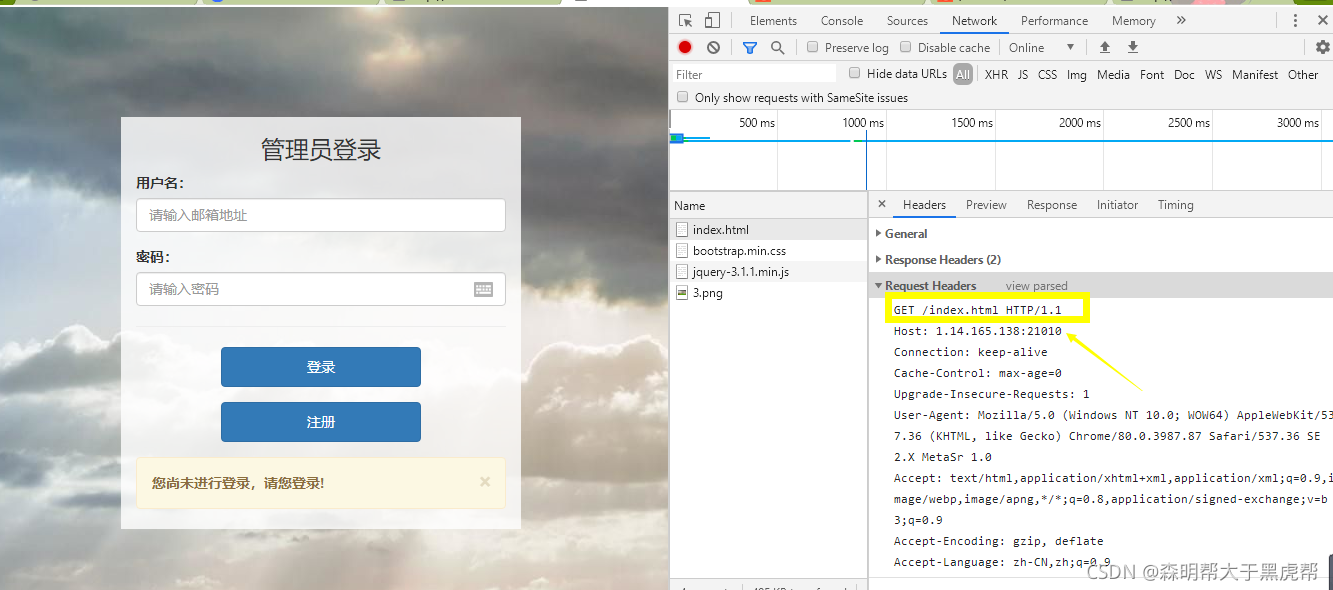The width and height of the screenshot is (1333, 590).
Task: Open network search magnifier
Action: point(777,47)
